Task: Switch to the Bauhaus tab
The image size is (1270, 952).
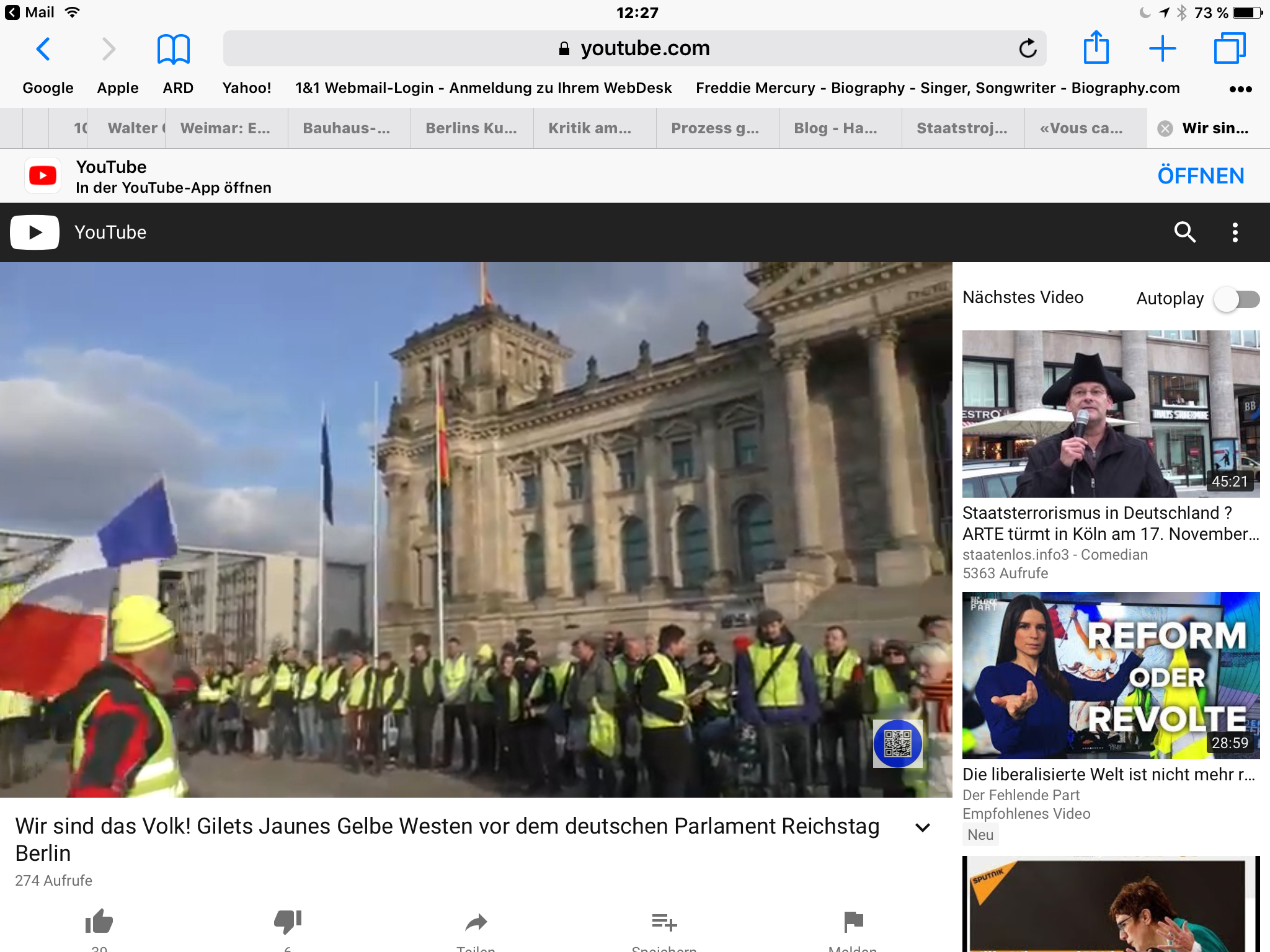Action: (347, 128)
